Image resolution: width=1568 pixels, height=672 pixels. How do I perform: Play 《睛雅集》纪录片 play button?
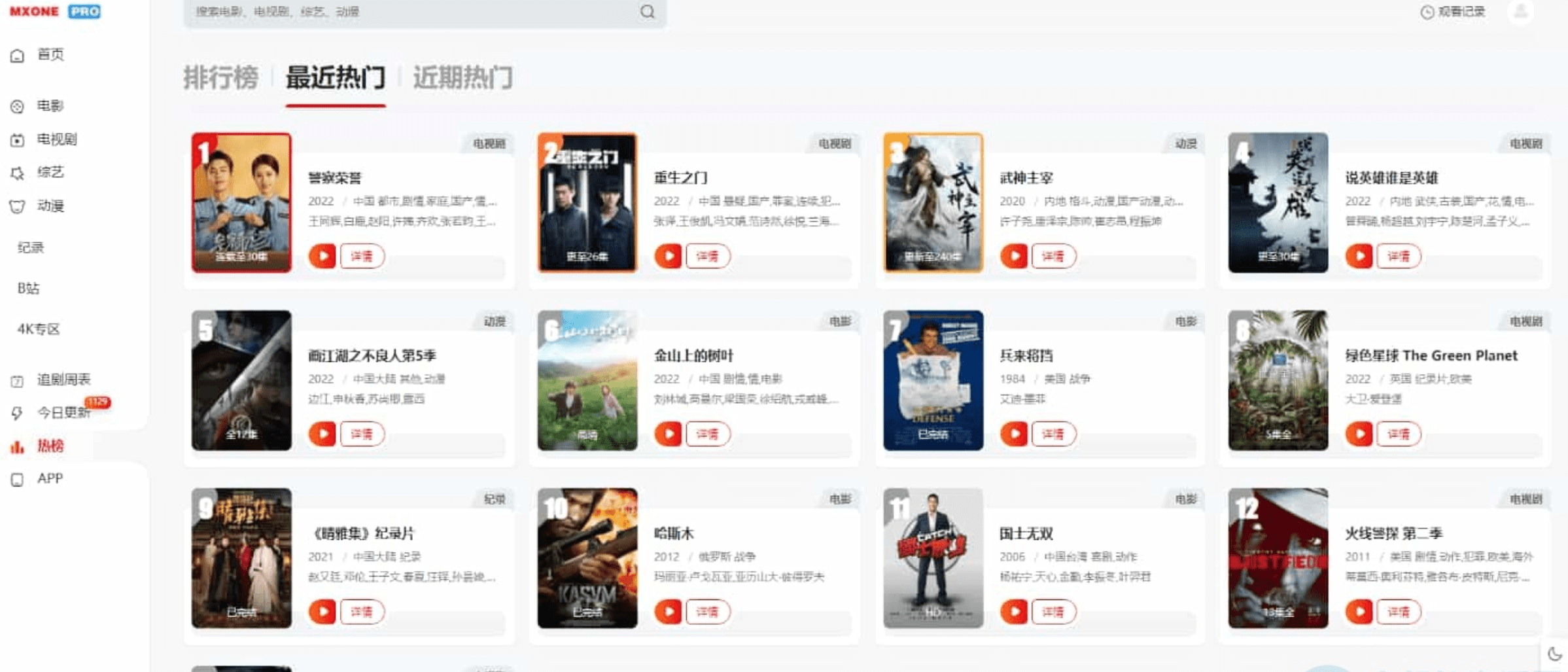tap(322, 612)
